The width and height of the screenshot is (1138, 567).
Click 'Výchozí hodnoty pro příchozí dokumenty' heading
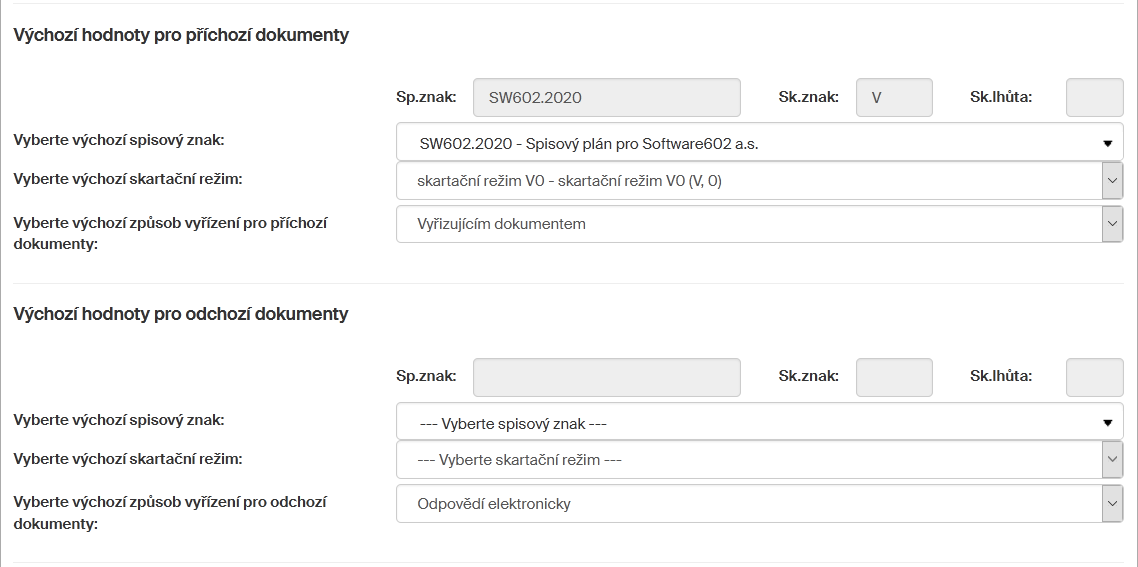coord(181,35)
